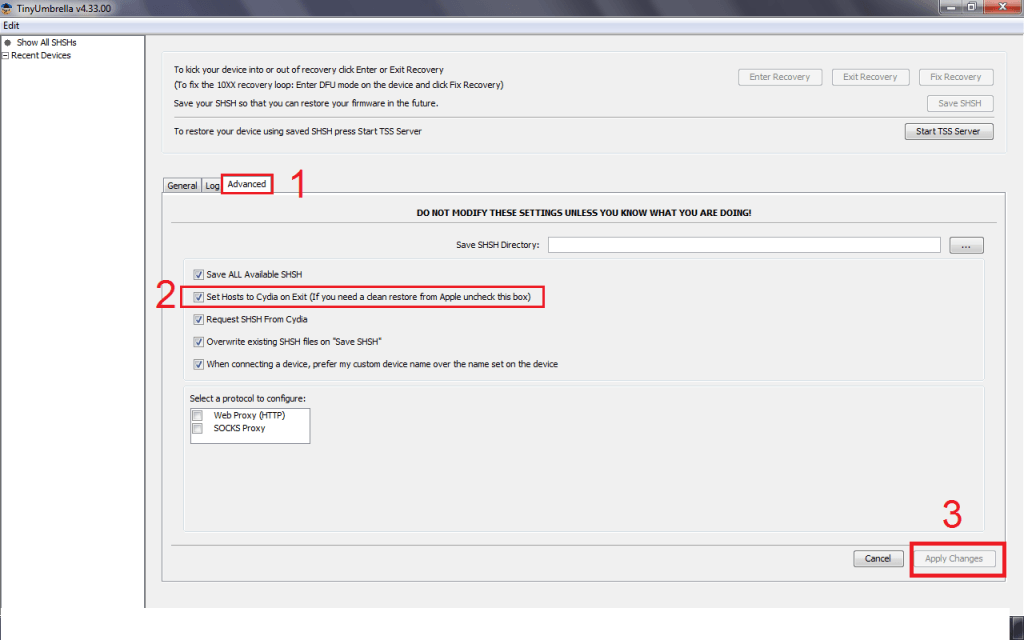Start the TSS Server
The height and width of the screenshot is (640, 1024).
click(948, 131)
